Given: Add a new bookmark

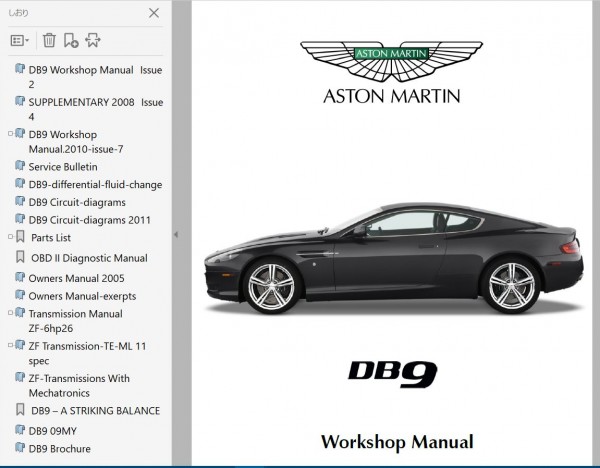Looking at the screenshot, I should pos(71,40).
